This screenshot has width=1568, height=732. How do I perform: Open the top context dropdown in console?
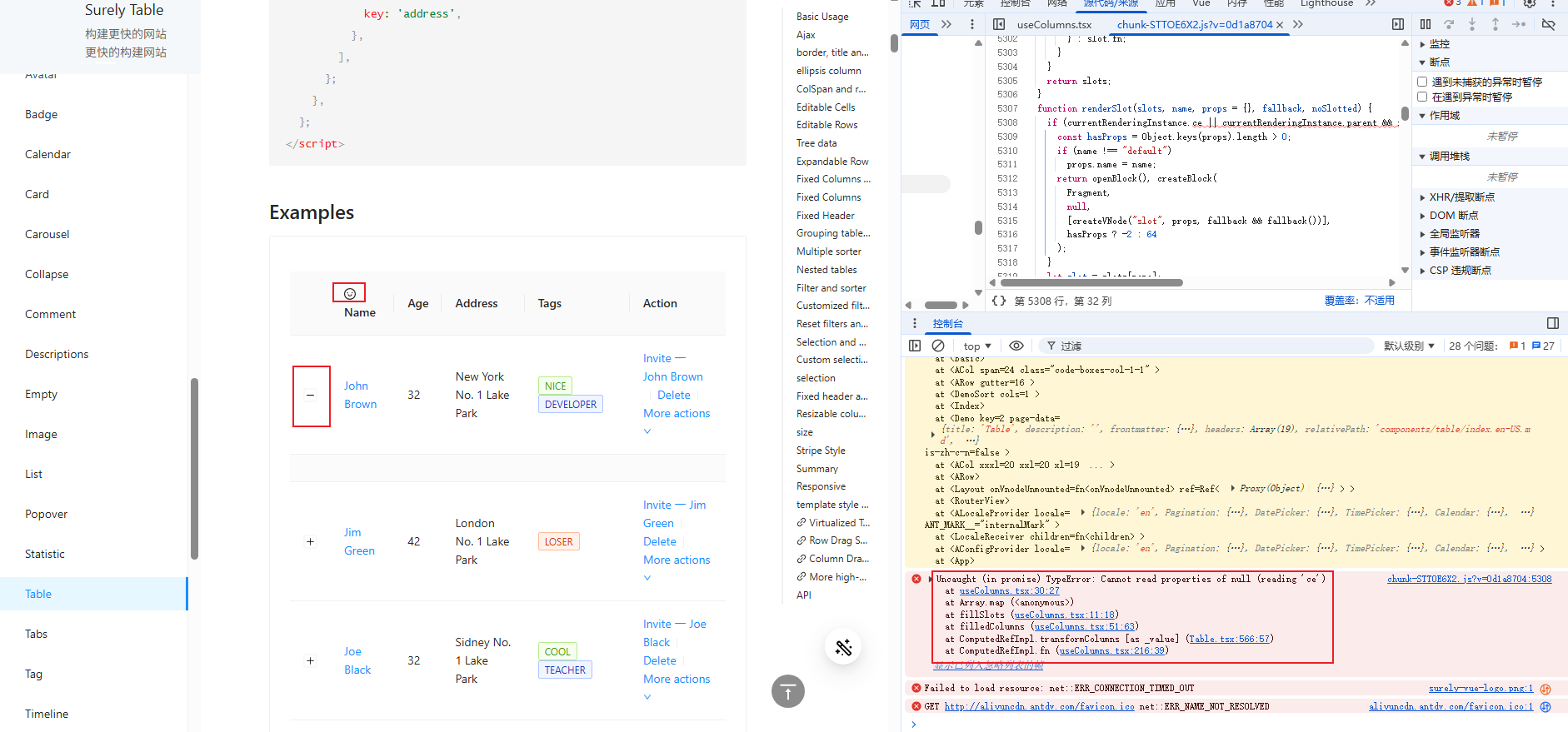(976, 346)
